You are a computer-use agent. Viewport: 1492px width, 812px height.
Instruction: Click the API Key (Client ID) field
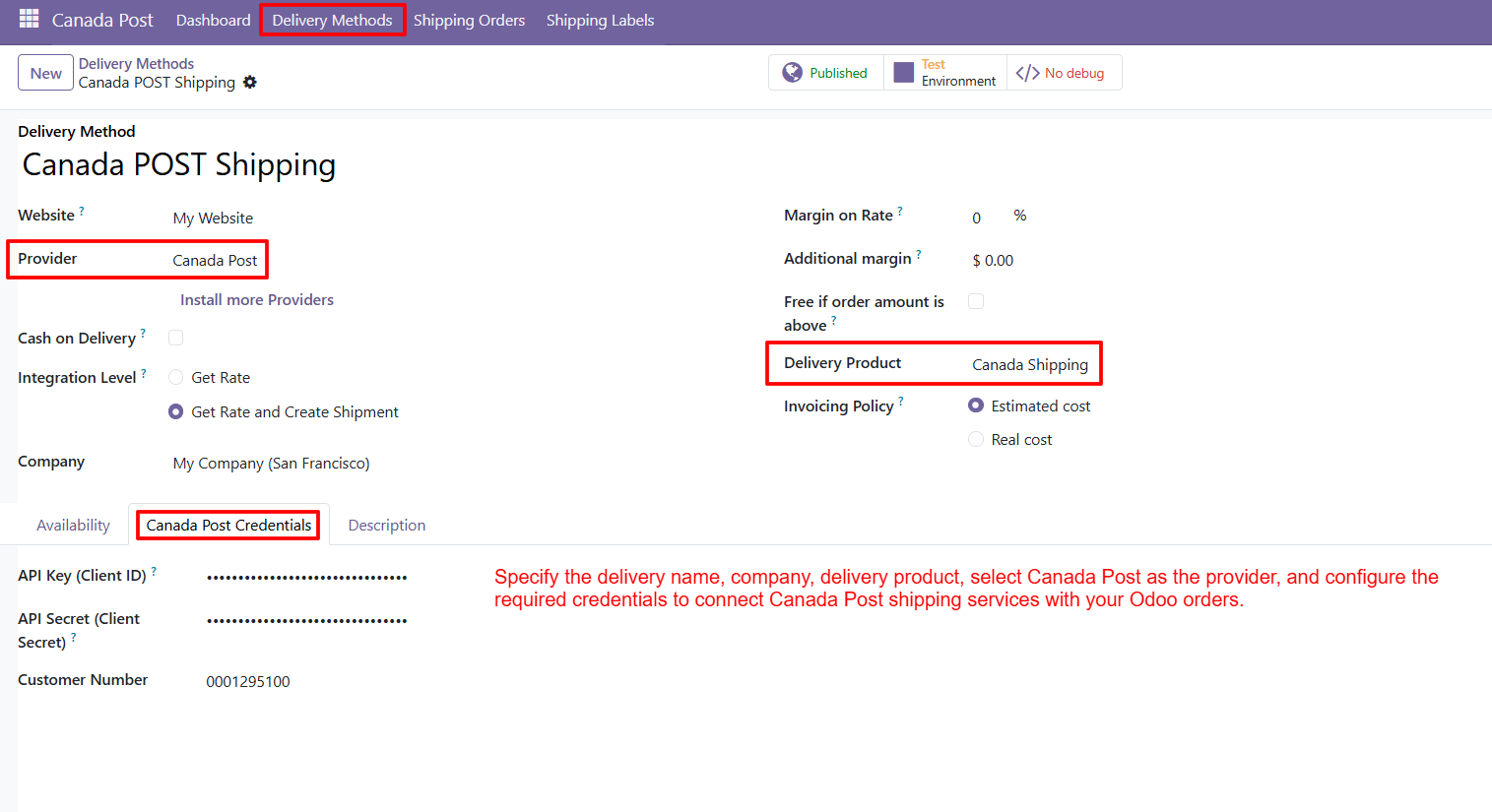coord(307,578)
